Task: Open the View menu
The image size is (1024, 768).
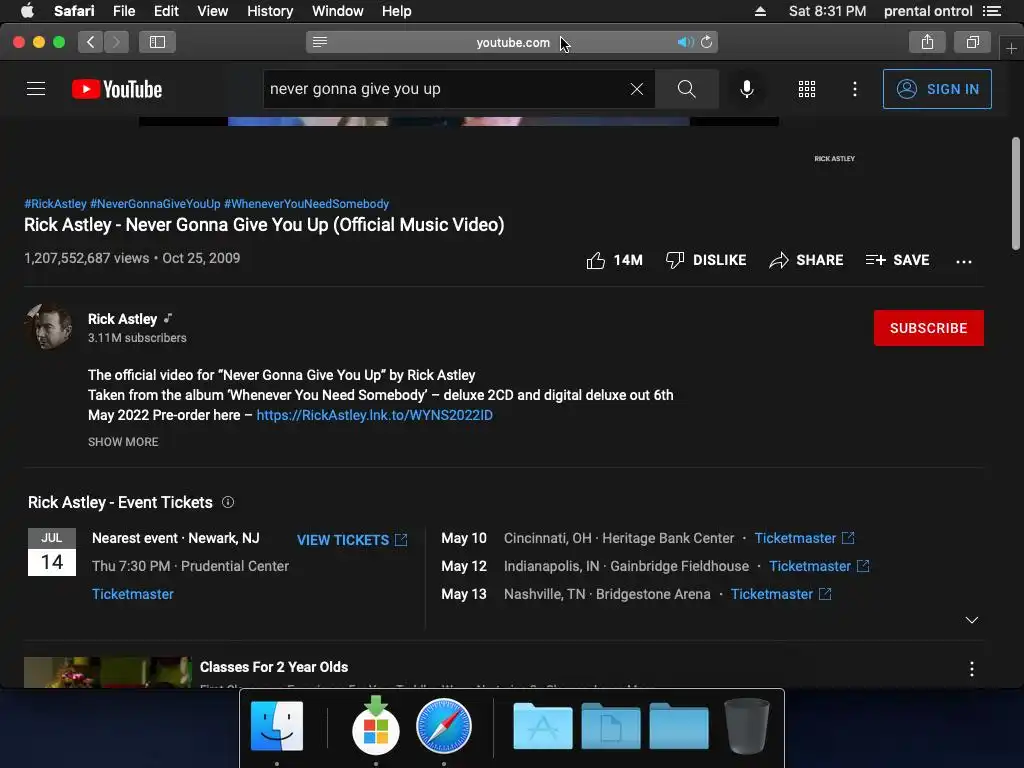Action: pos(213,11)
